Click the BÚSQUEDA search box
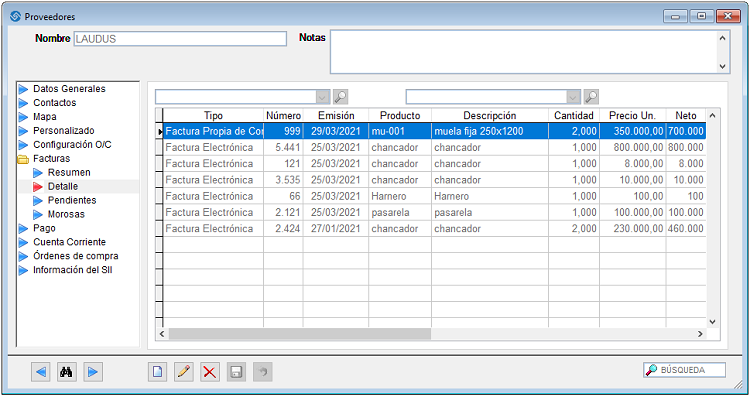This screenshot has width=750, height=397. 684,370
